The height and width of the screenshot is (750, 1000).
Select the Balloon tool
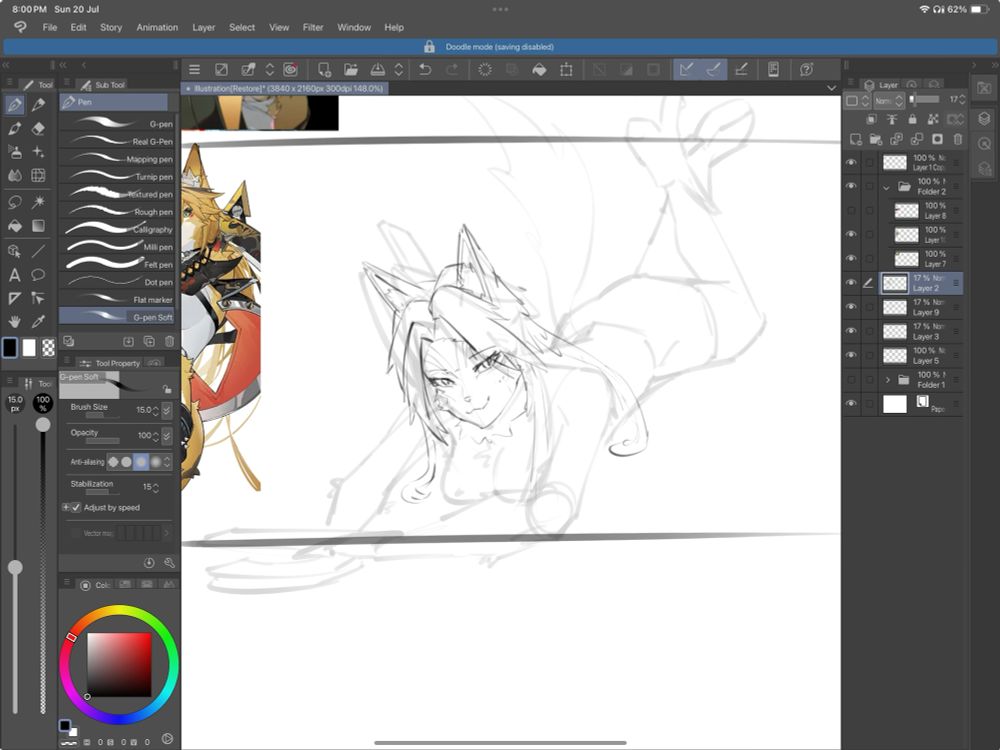38,275
